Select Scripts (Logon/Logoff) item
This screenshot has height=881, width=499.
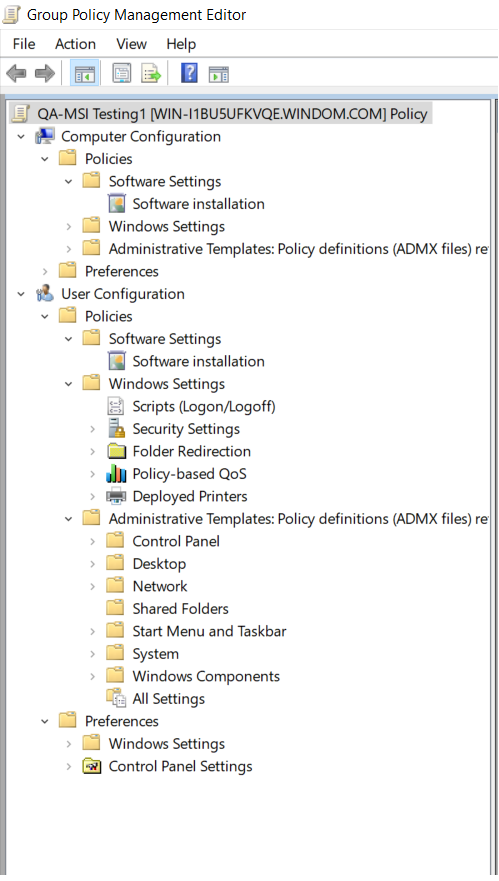point(203,406)
